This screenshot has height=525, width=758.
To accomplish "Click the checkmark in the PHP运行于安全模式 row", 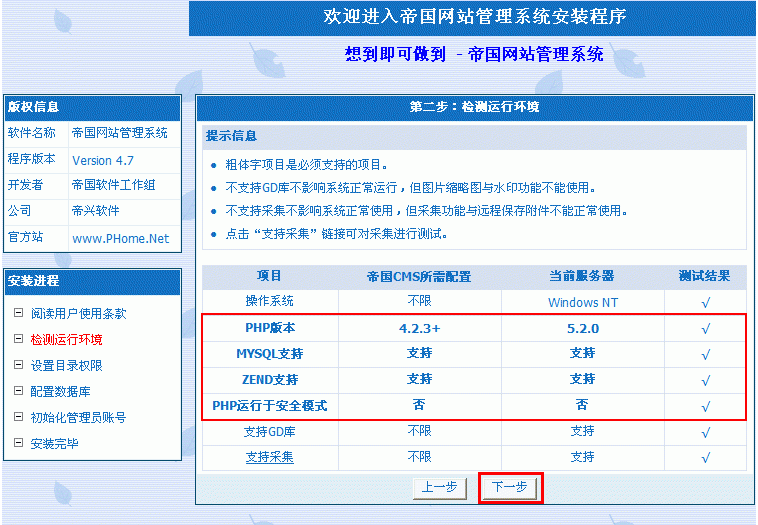I will [706, 406].
